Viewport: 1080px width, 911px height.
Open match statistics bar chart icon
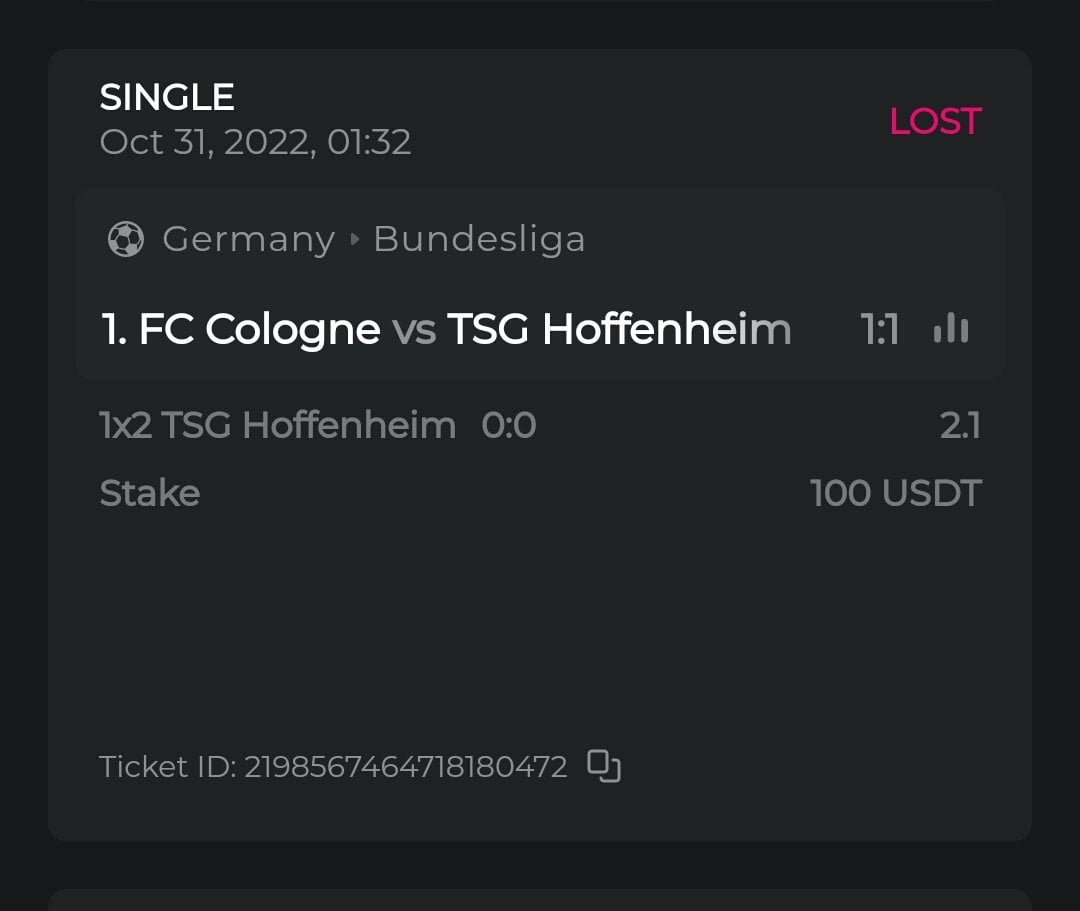pyautogui.click(x=950, y=329)
